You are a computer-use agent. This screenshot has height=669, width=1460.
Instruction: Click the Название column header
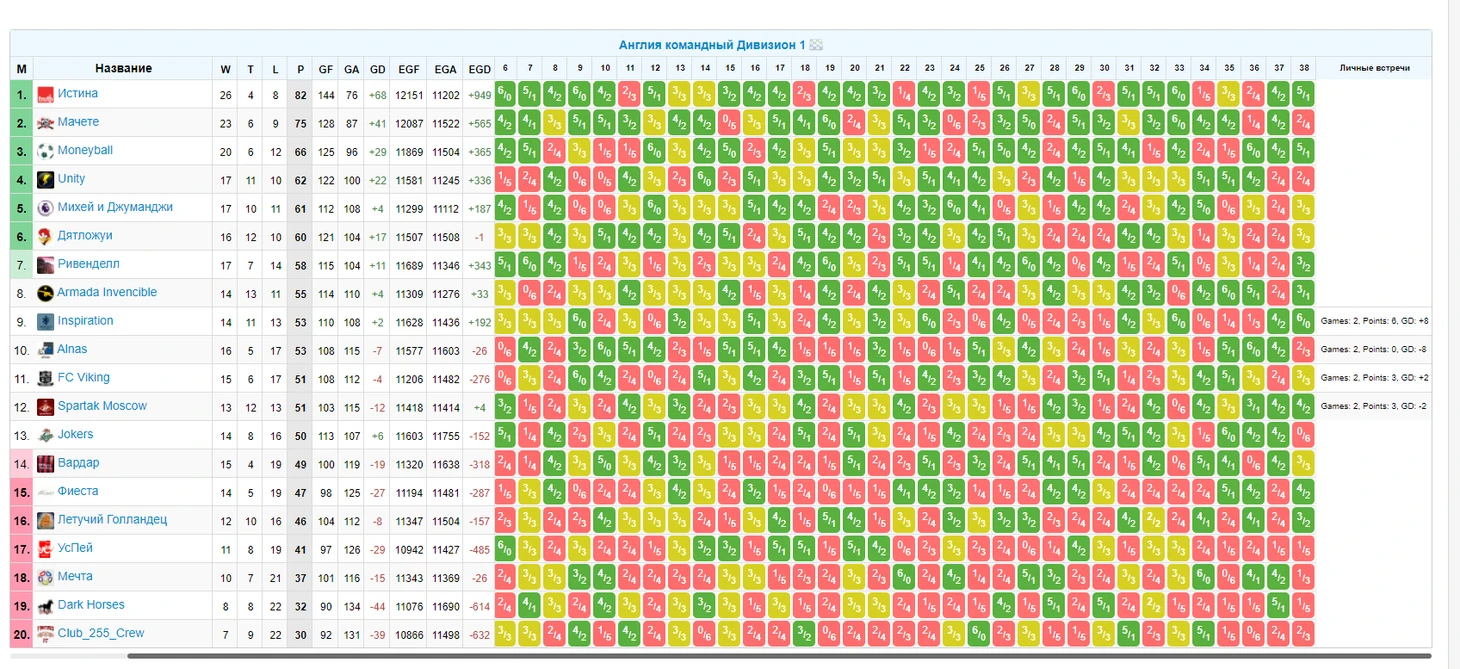[123, 68]
